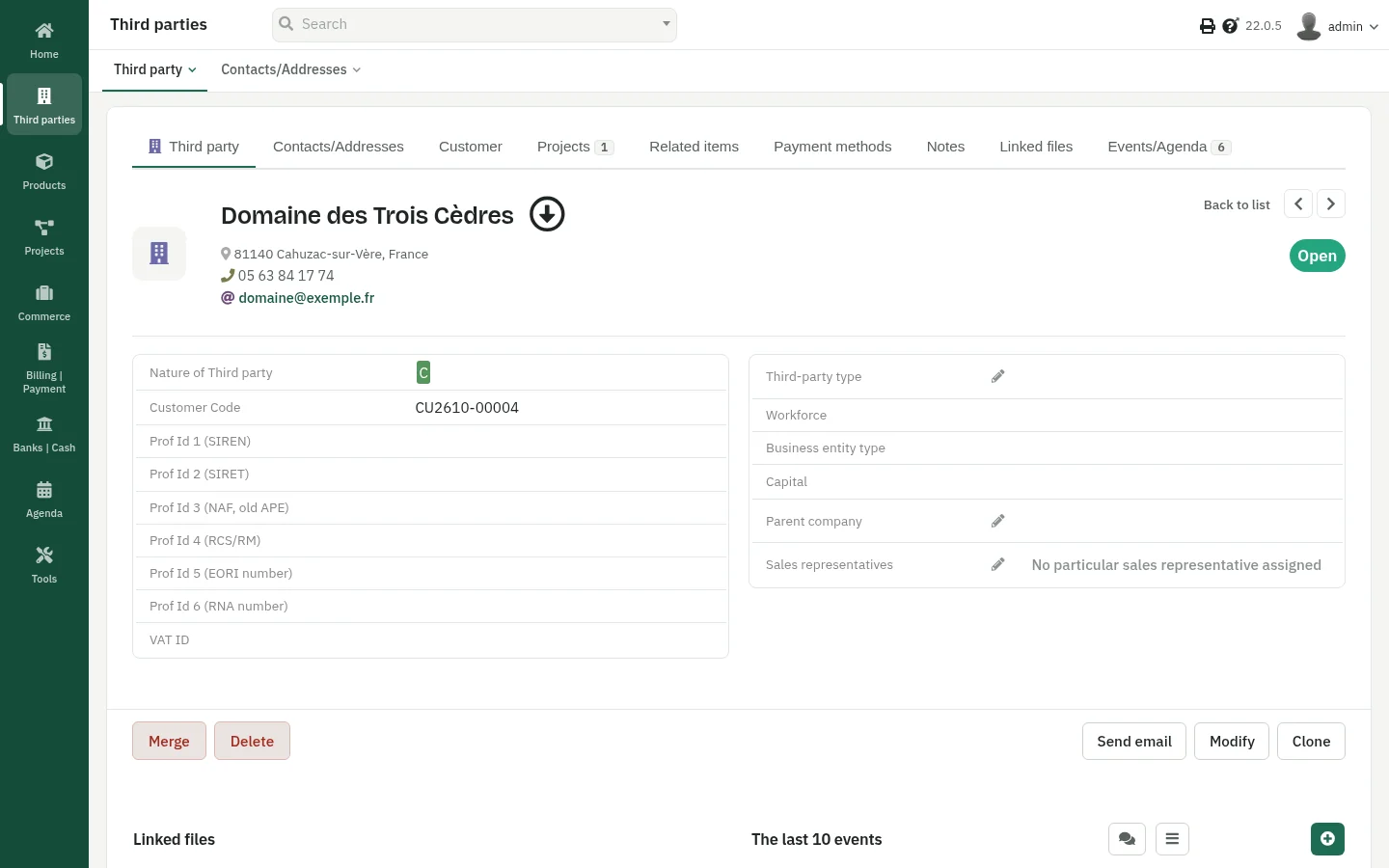Viewport: 1389px width, 868px height.
Task: Open the Events/Agenda tab
Action: 1169,147
